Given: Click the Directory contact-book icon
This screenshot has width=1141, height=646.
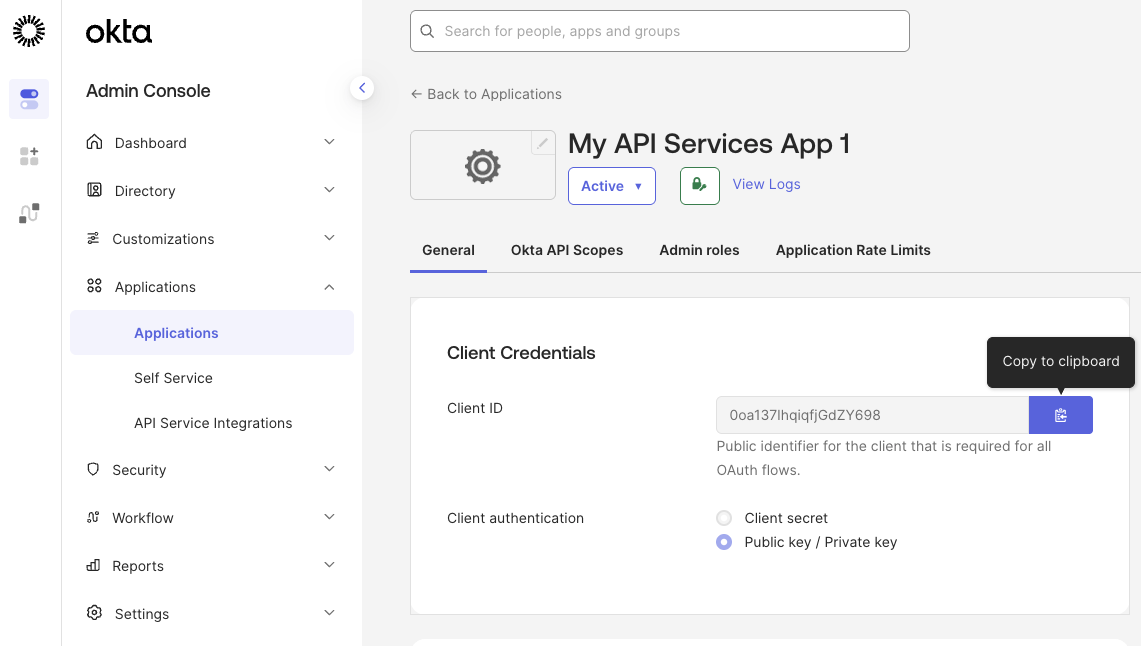Looking at the screenshot, I should click(94, 190).
